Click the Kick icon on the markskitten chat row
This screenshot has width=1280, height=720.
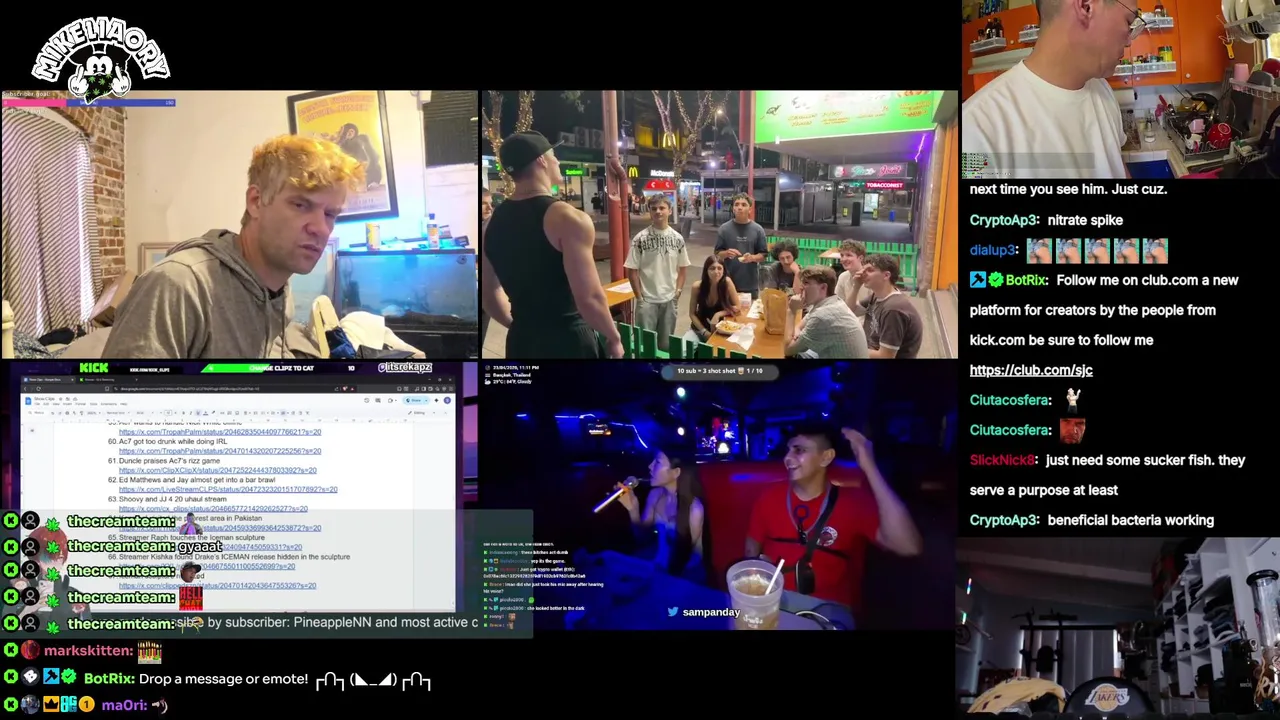click(x=10, y=651)
